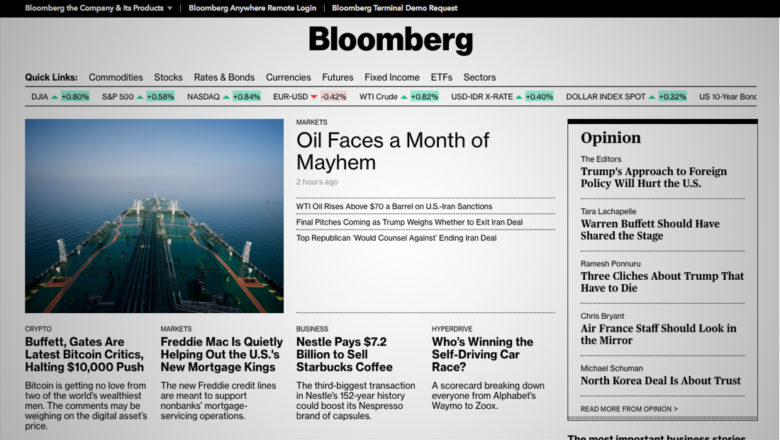Viewport: 780px width, 440px height.
Task: Open ETFs quick link
Action: coord(441,77)
